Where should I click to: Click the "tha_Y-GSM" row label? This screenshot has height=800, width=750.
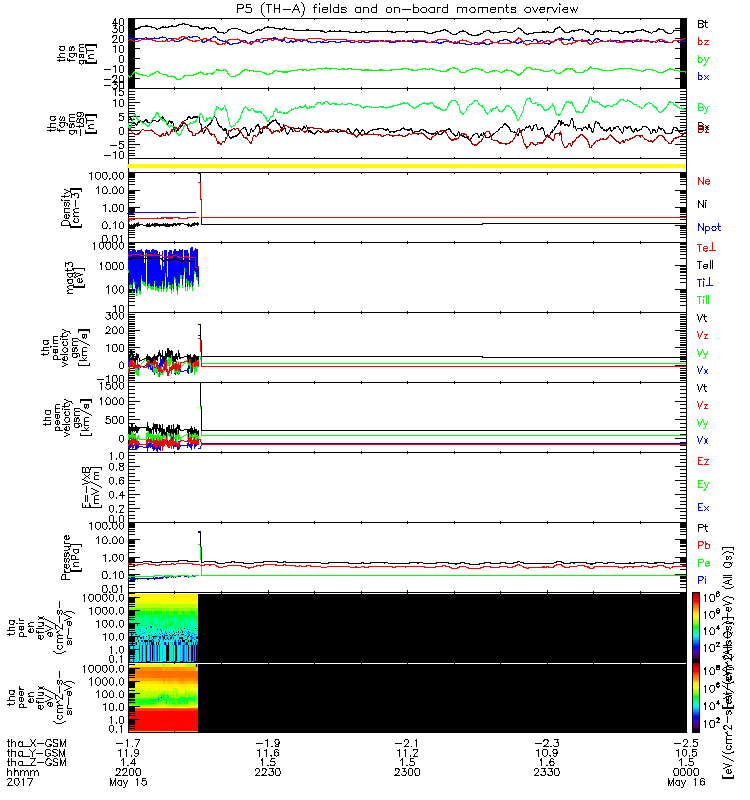coord(37,753)
